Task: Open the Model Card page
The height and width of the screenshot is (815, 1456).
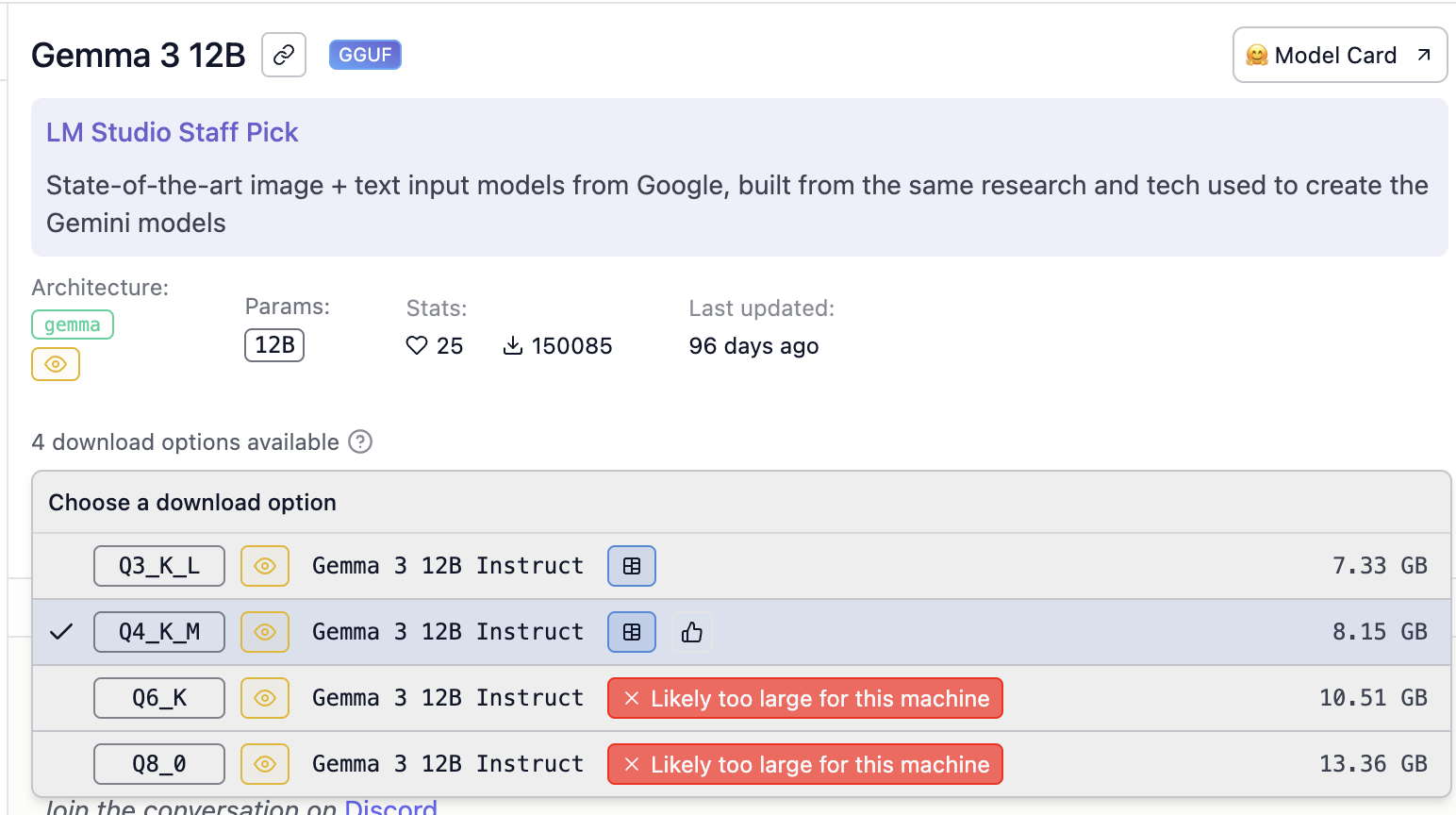Action: (x=1339, y=55)
